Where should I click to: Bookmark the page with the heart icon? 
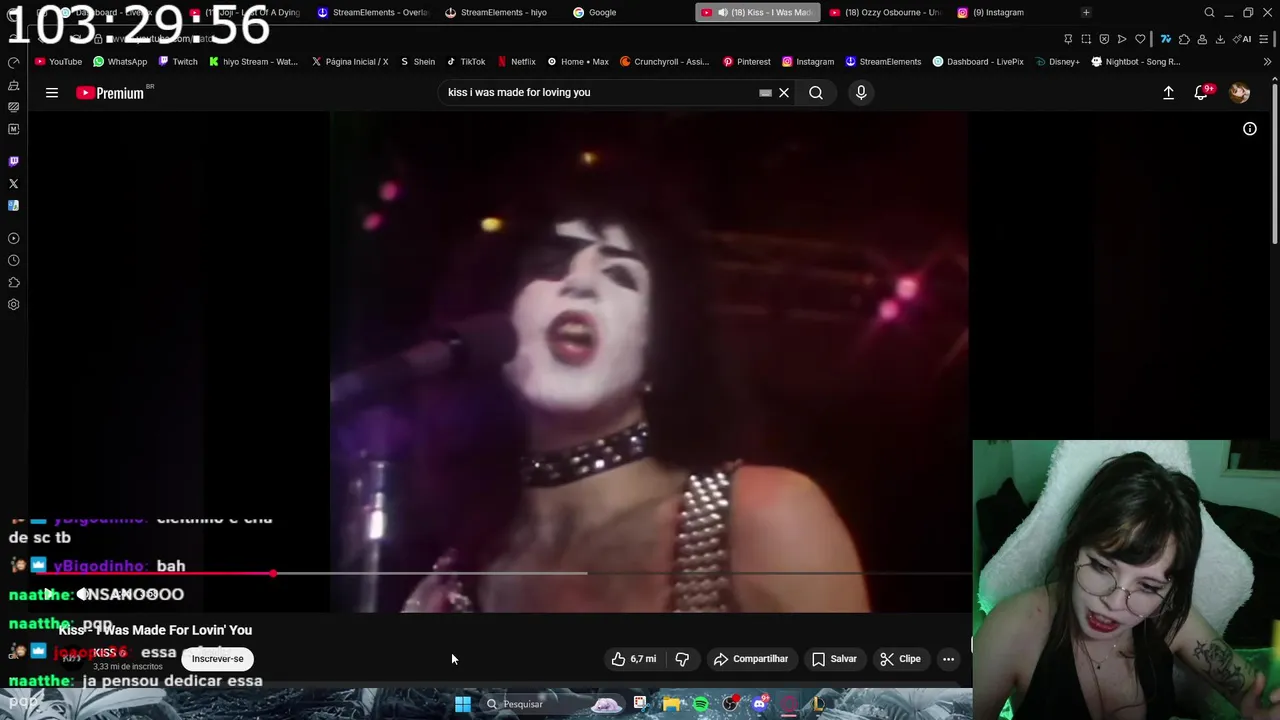click(1140, 39)
